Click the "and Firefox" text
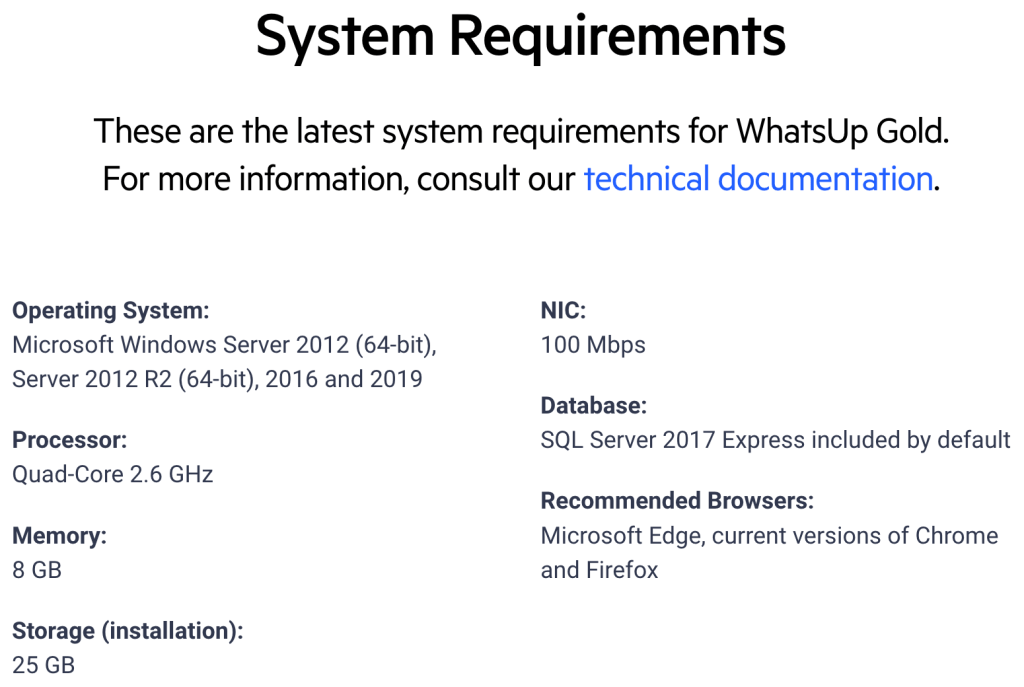This screenshot has width=1024, height=687. pos(600,570)
